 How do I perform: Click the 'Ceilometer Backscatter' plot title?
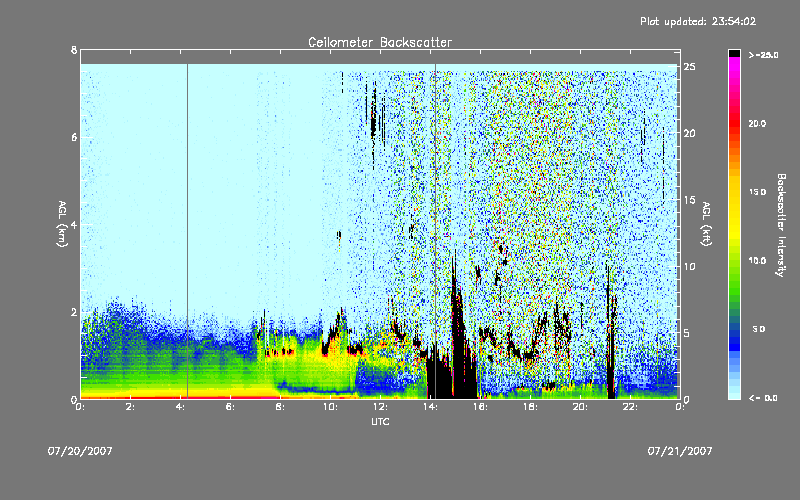pos(380,42)
